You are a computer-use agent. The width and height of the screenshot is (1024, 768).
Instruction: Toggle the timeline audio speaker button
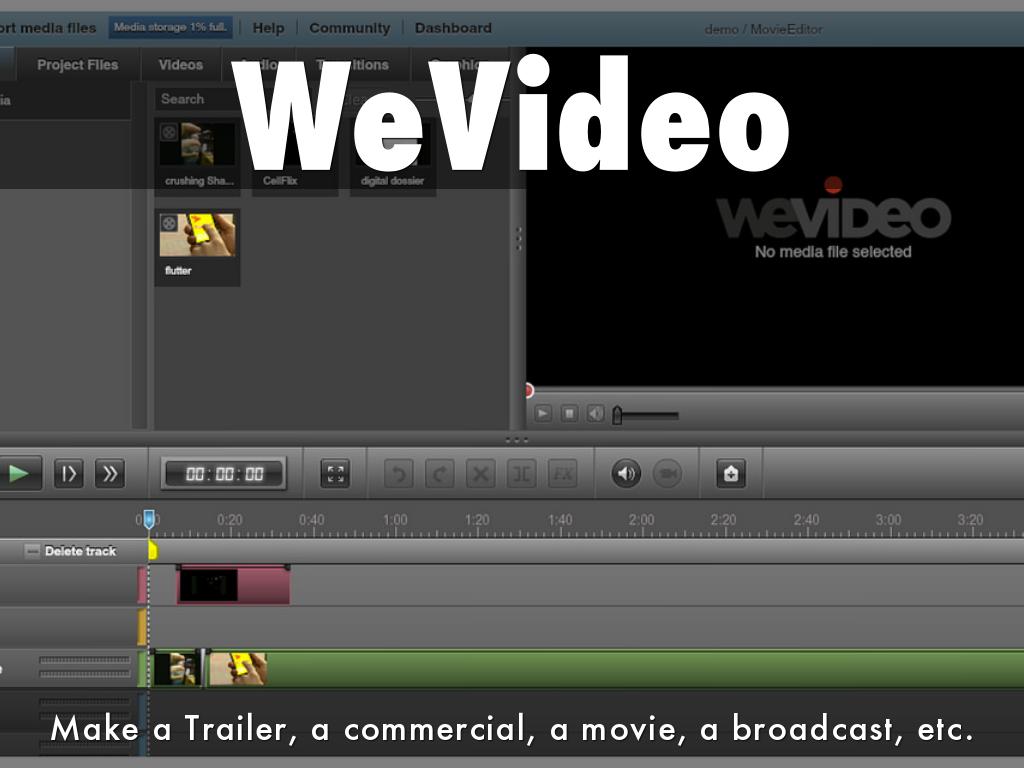point(626,473)
